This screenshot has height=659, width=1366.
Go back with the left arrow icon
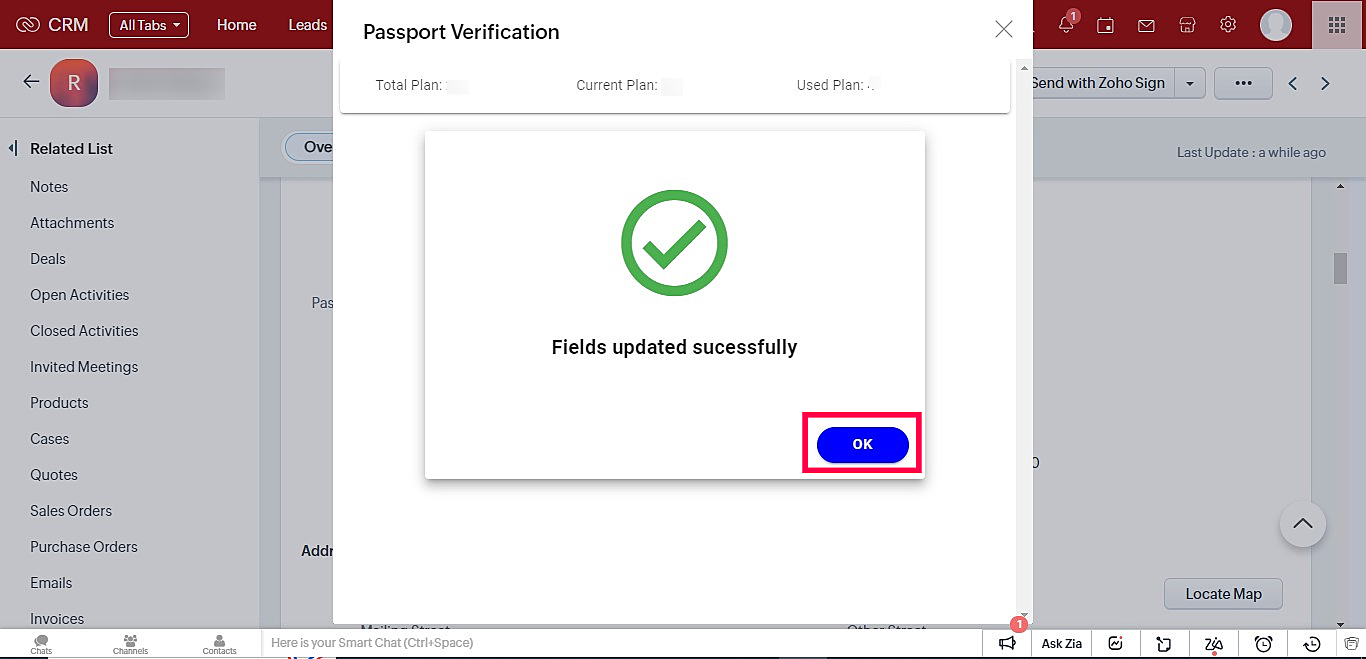coord(31,82)
